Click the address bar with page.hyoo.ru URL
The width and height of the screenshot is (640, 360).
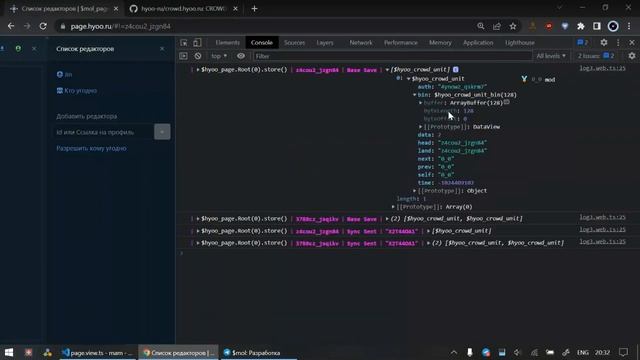coord(265,27)
